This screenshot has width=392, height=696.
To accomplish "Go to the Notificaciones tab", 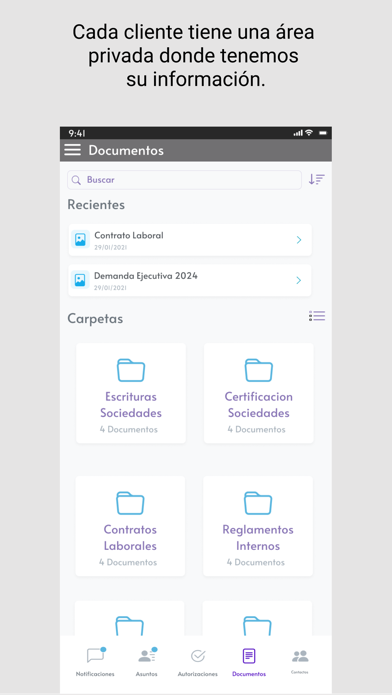I will click(95, 662).
